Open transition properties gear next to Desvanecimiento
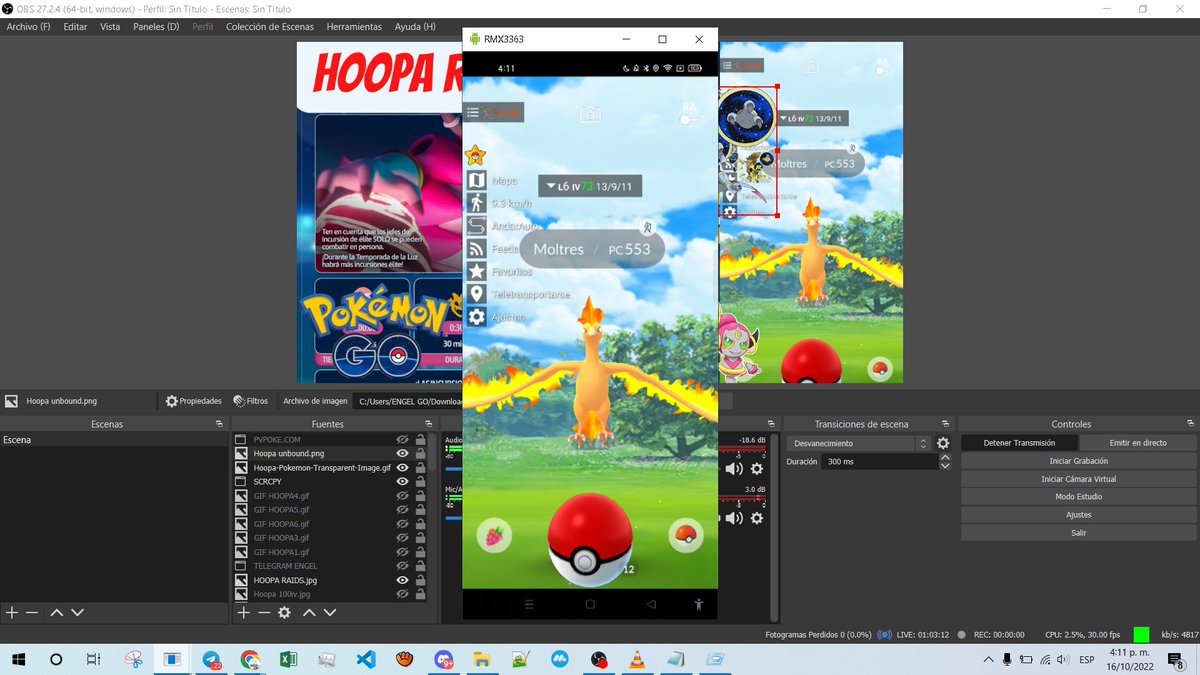The width and height of the screenshot is (1200, 675). (x=943, y=443)
